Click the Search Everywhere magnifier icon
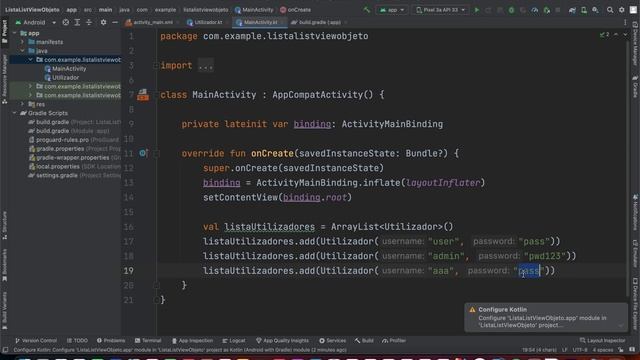 (x=610, y=10)
